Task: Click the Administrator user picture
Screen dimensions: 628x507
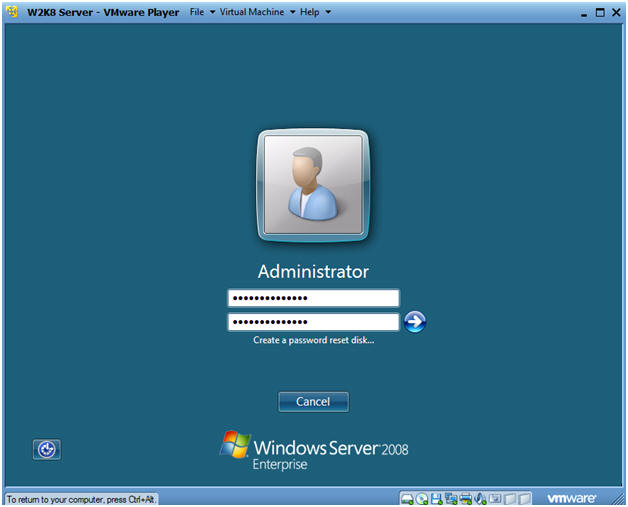Action: click(313, 185)
